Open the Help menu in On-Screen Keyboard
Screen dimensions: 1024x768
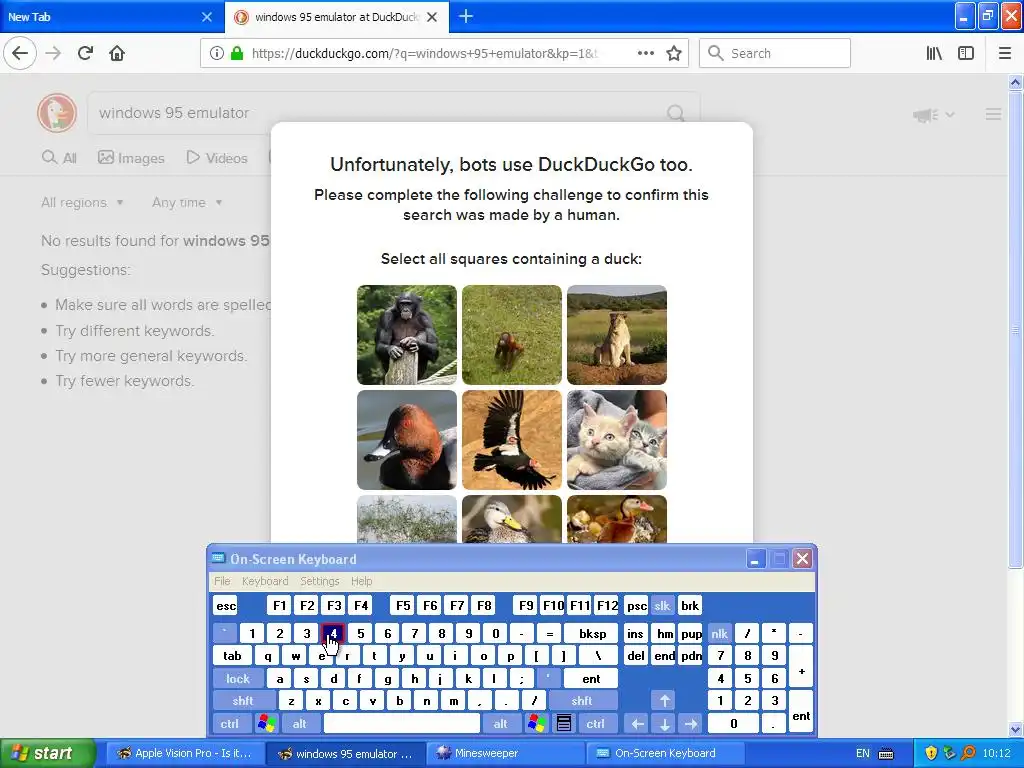click(x=362, y=581)
